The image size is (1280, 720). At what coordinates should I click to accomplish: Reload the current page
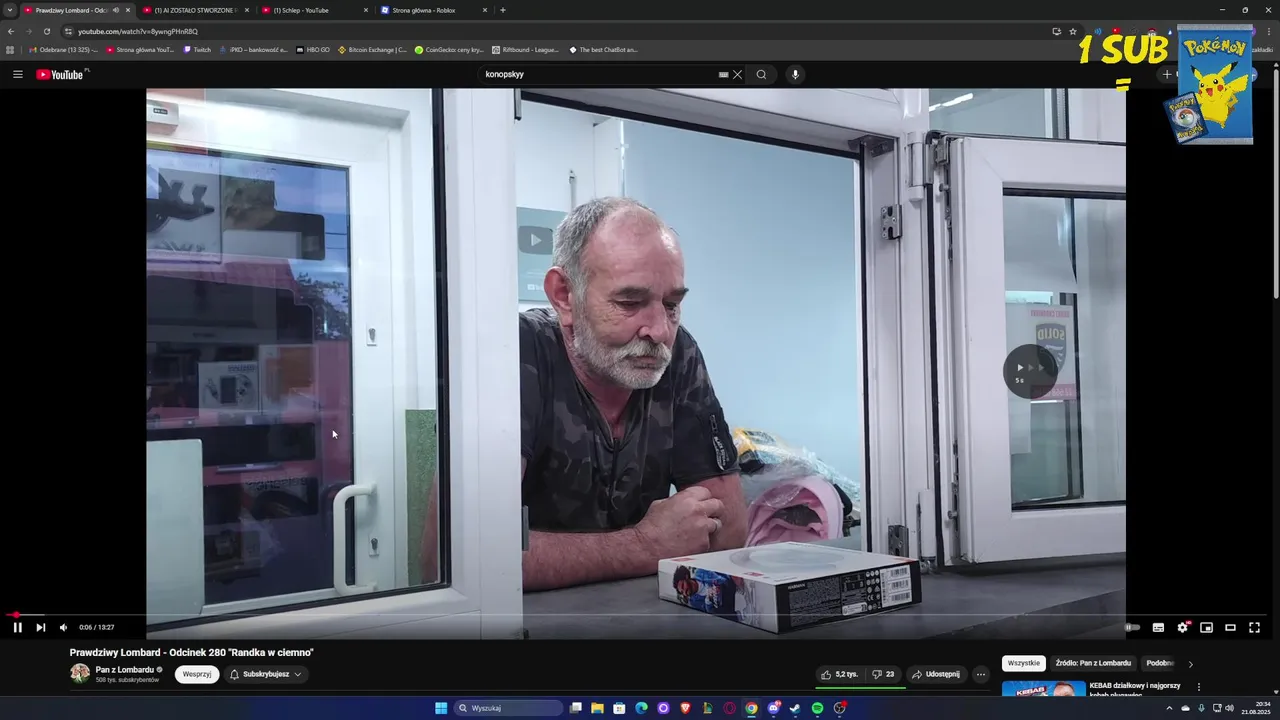click(x=47, y=31)
